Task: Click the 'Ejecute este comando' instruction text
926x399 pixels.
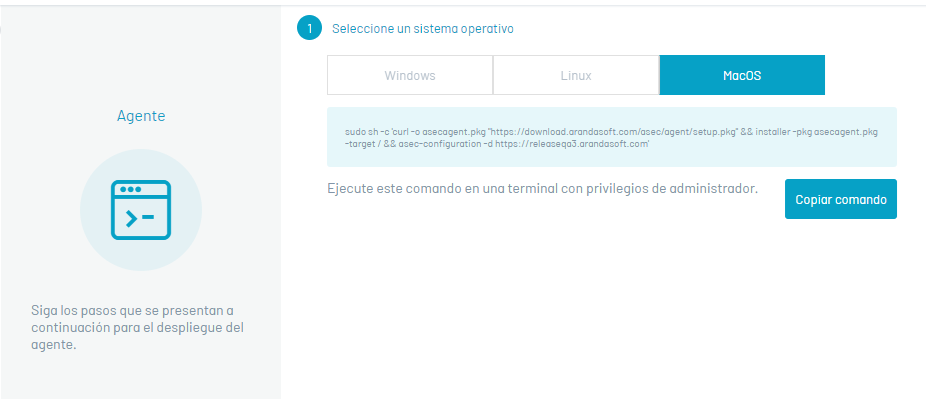Action: pos(542,189)
